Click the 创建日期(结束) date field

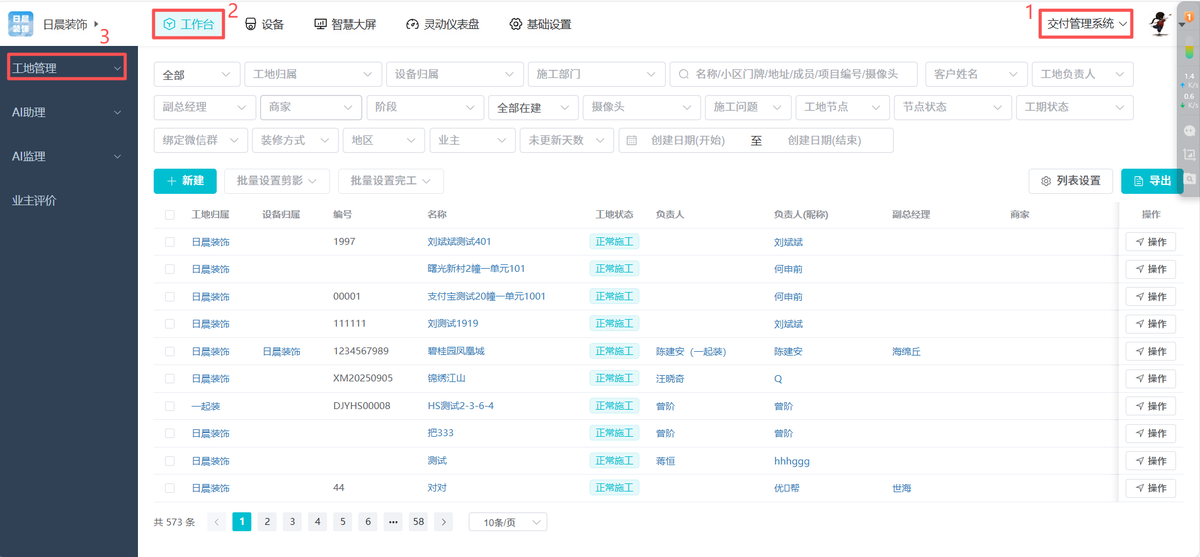824,141
